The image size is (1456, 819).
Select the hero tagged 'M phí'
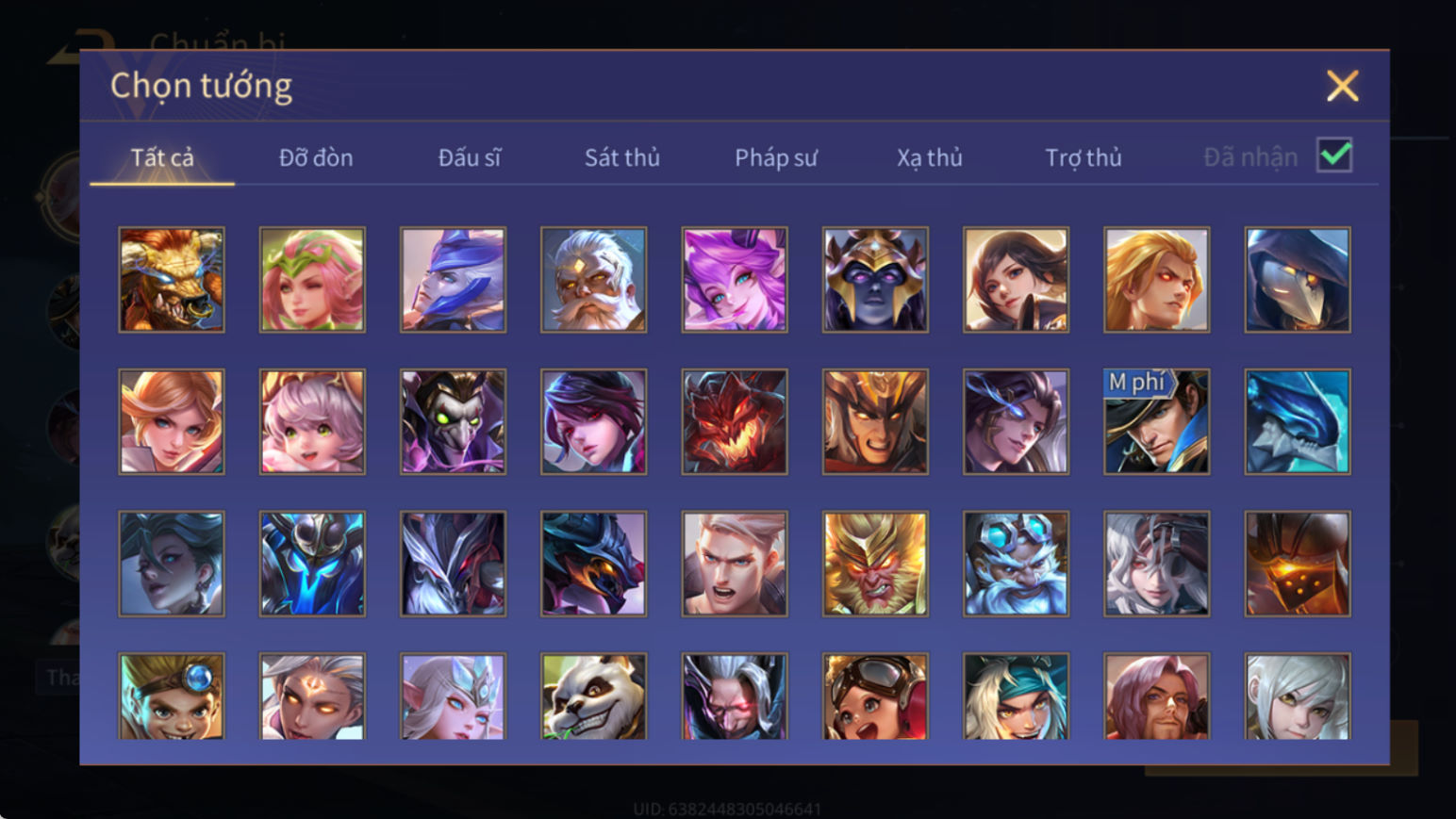pos(1157,421)
